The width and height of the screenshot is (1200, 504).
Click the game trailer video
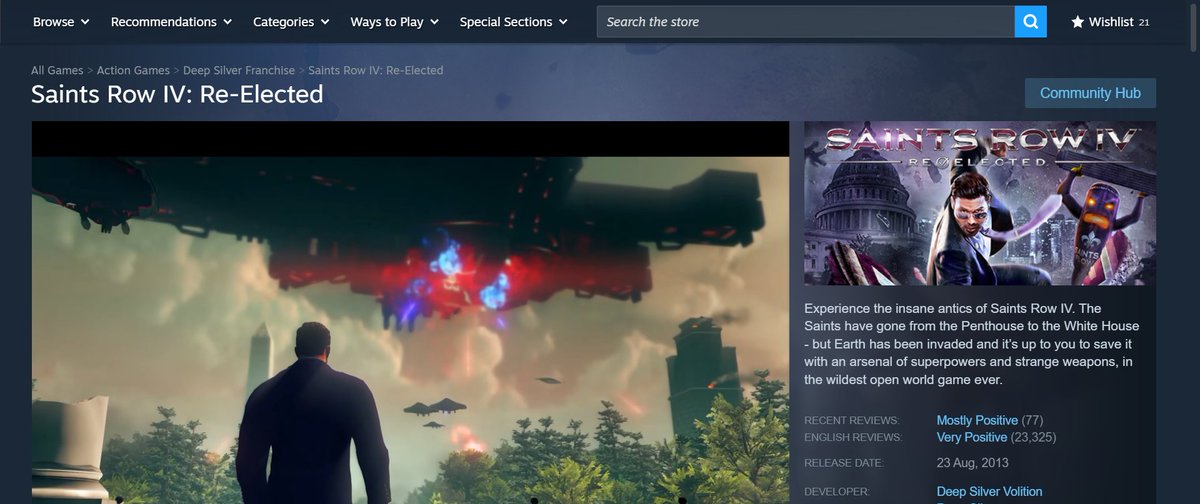click(410, 312)
